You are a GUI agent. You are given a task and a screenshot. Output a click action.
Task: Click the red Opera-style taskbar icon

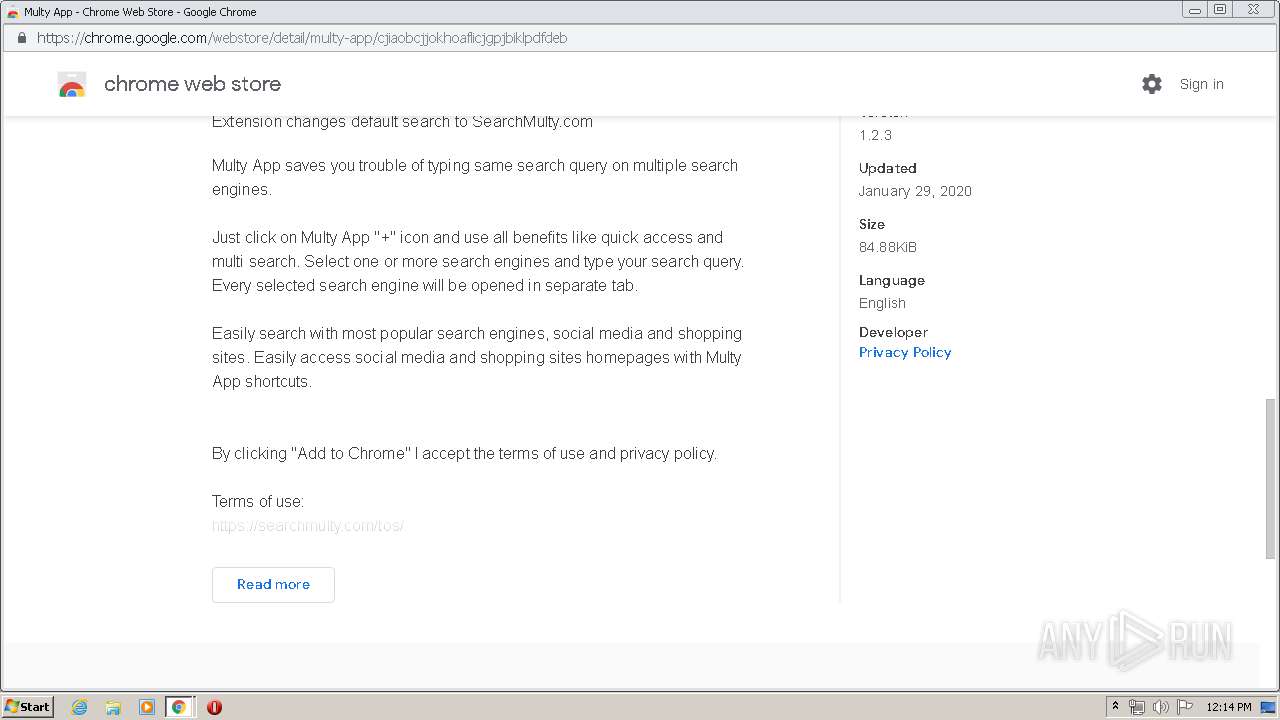click(214, 707)
